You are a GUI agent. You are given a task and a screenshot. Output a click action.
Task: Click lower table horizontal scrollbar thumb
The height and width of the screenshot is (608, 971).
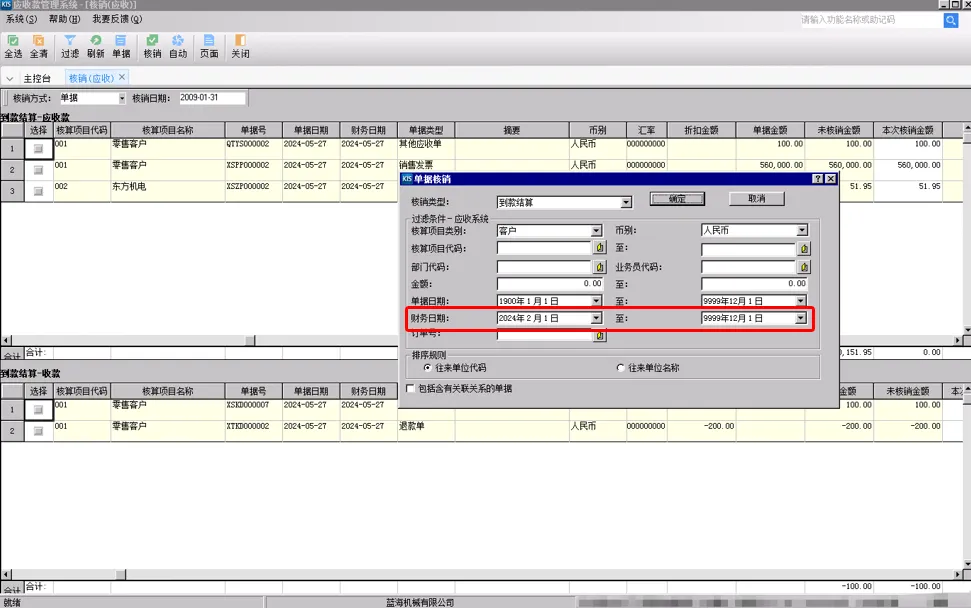[x=121, y=575]
